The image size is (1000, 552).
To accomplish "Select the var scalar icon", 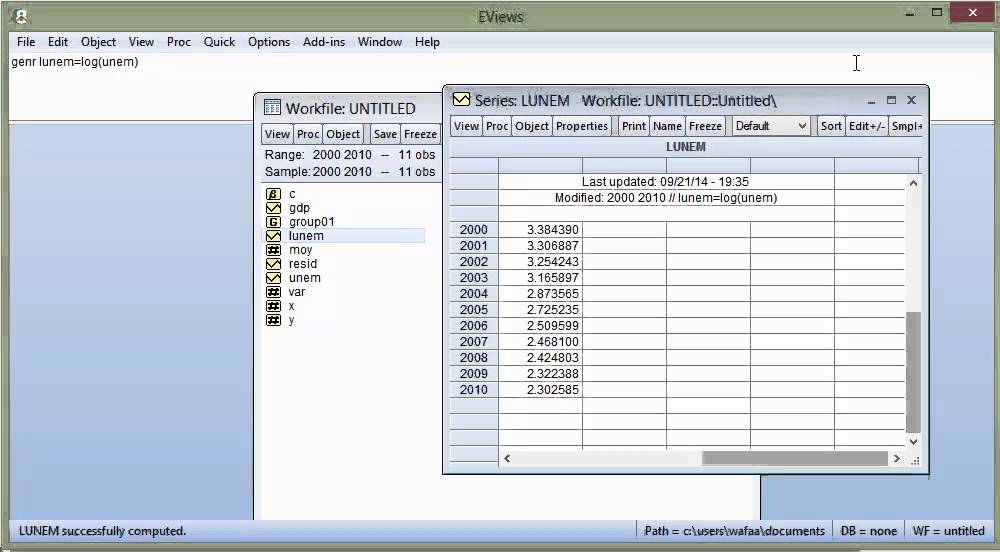I will tap(273, 292).
